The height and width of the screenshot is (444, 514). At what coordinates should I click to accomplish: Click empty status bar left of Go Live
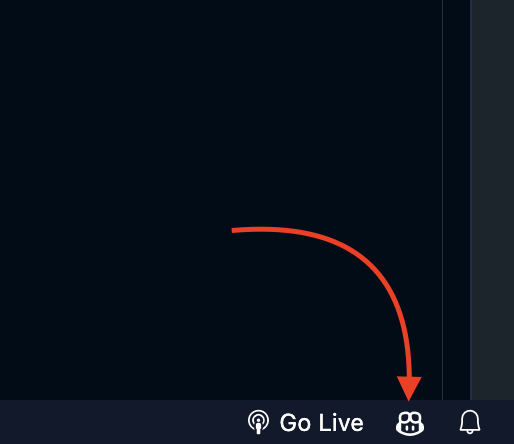coord(120,422)
